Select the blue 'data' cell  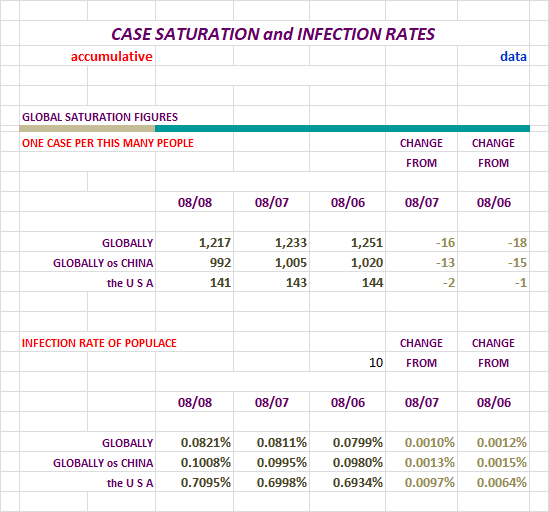tap(513, 56)
